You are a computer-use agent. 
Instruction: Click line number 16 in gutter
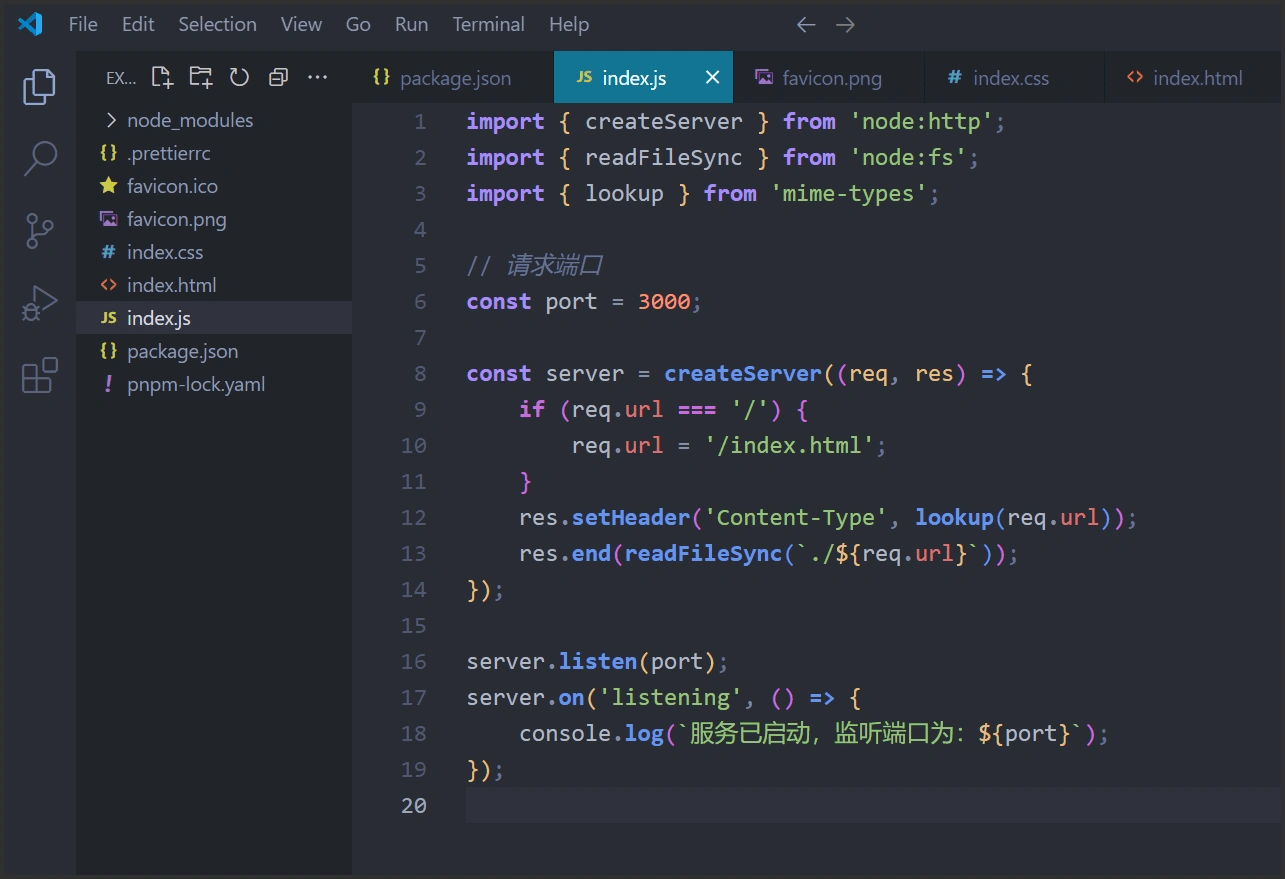coord(414,661)
